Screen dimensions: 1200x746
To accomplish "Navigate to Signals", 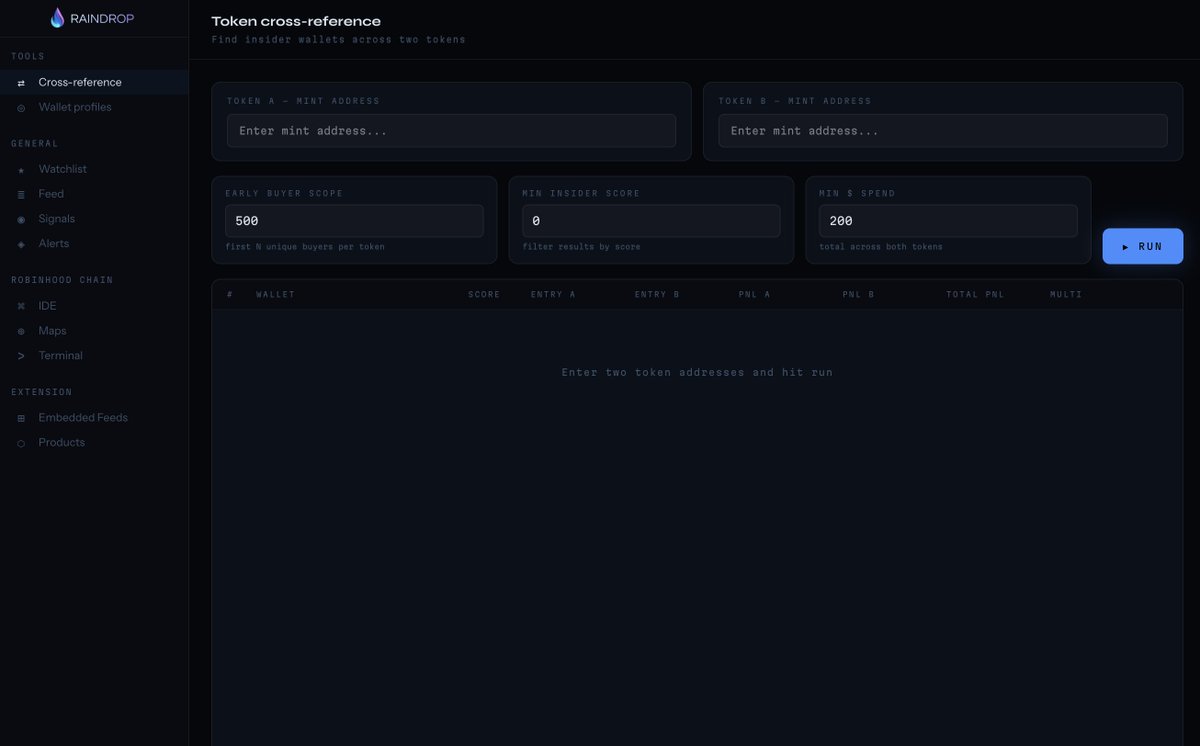I will [x=94, y=218].
